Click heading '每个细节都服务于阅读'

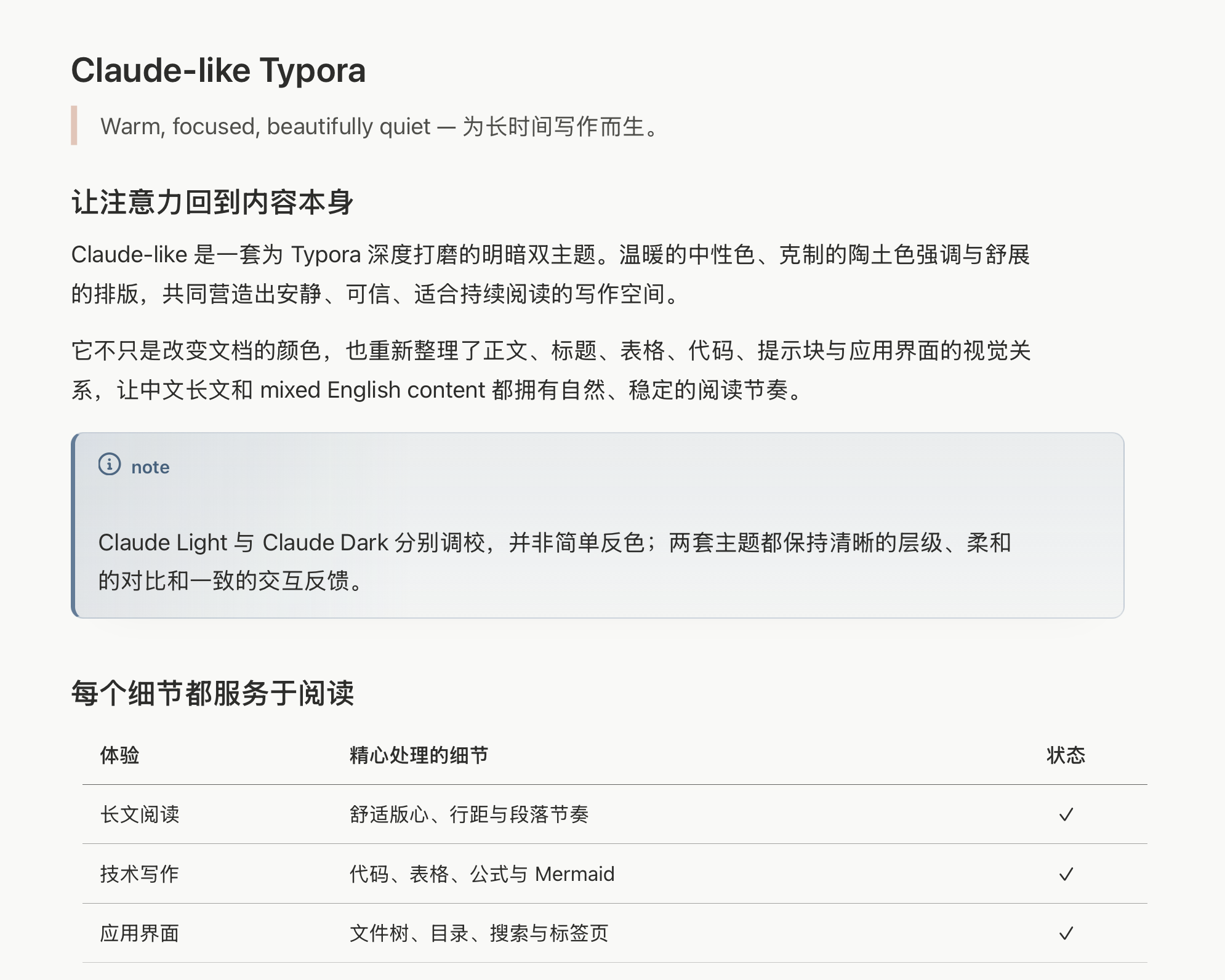tap(212, 693)
